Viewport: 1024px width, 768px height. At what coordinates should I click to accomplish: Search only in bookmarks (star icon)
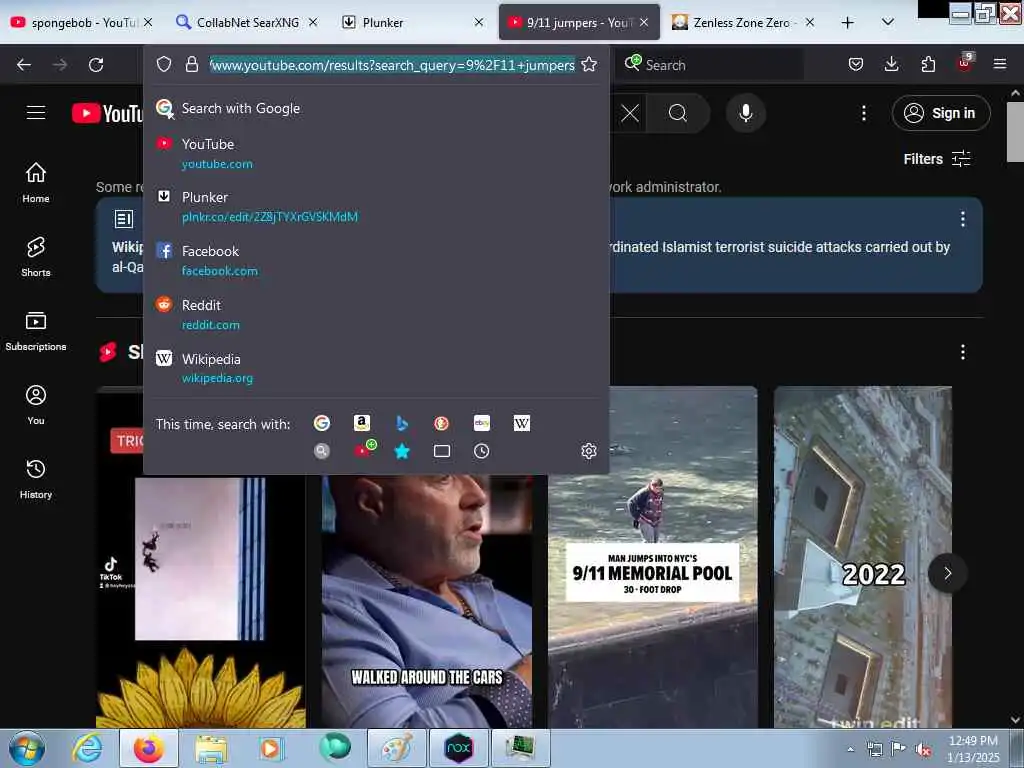402,451
